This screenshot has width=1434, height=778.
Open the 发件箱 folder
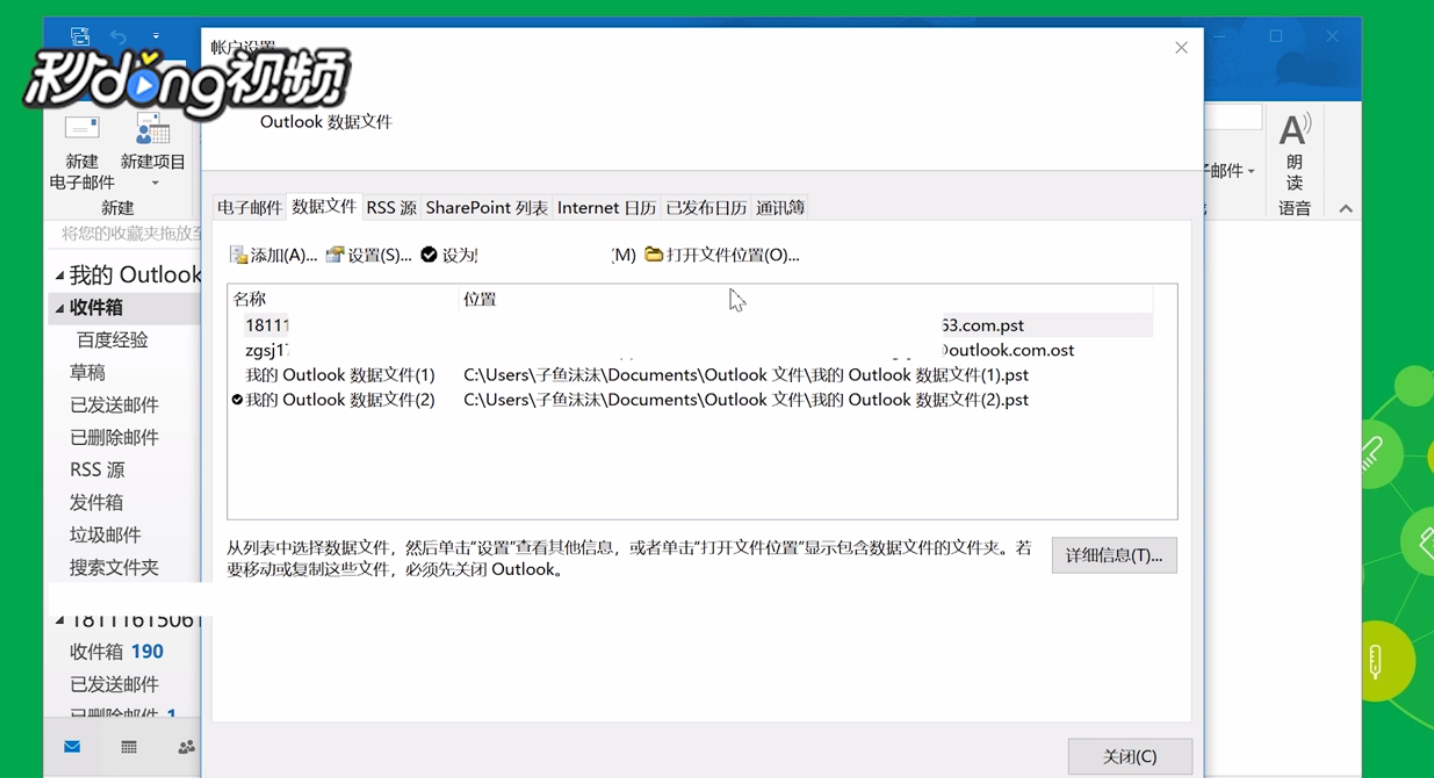tap(96, 502)
